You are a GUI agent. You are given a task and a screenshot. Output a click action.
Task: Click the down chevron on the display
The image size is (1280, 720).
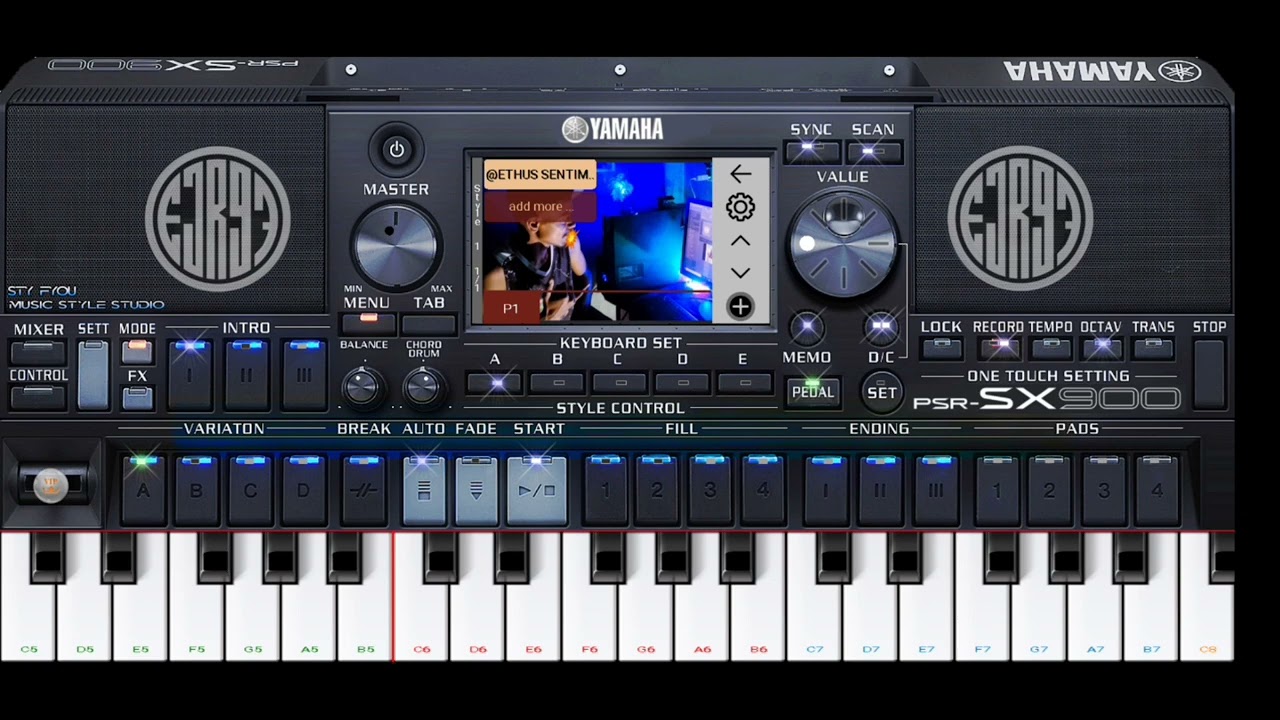[x=740, y=273]
